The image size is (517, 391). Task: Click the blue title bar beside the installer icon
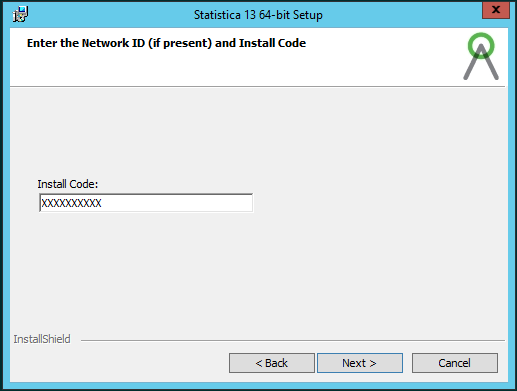(100, 15)
